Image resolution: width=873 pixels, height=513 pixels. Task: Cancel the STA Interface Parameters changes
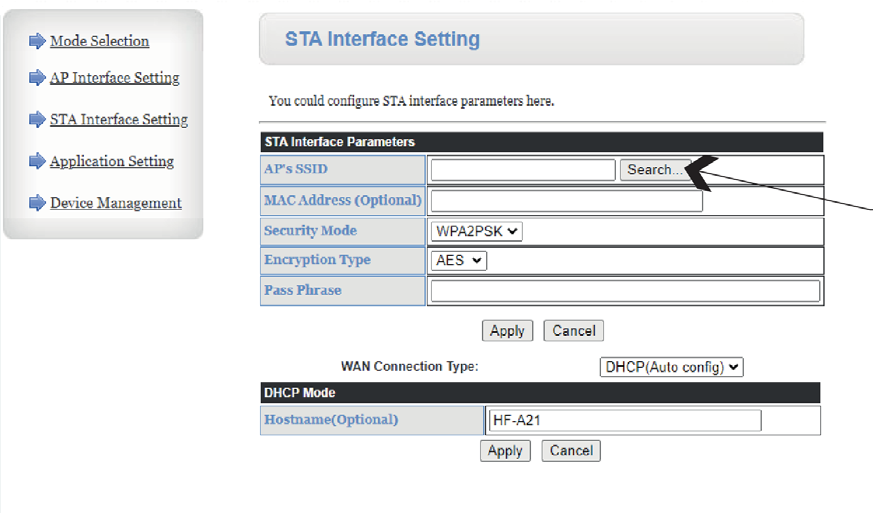click(574, 331)
